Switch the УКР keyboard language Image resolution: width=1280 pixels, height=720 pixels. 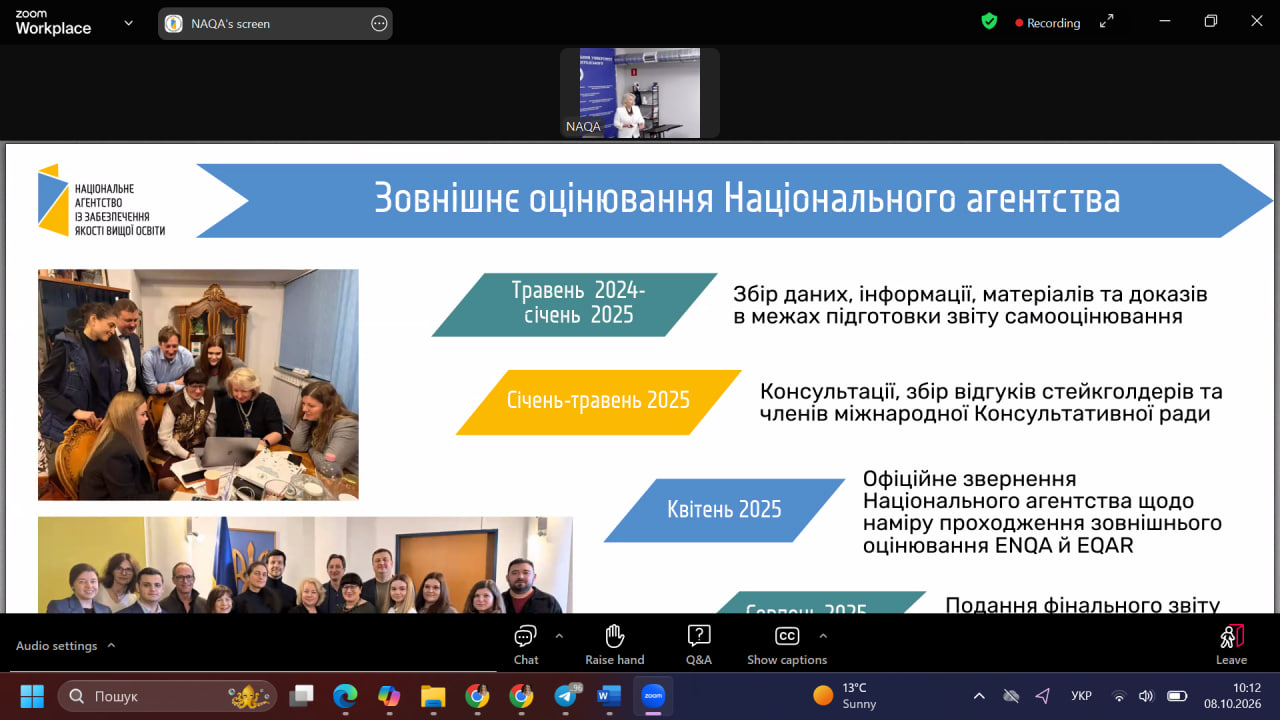[x=1081, y=696]
